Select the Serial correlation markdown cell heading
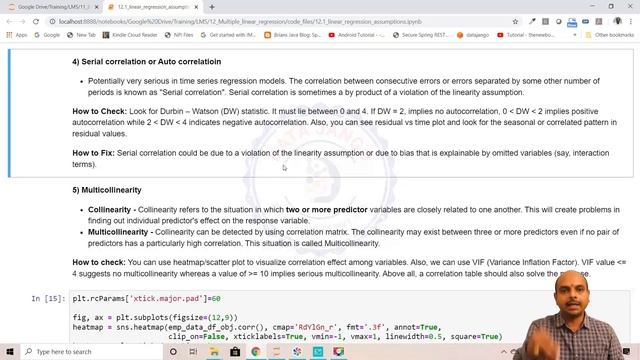The height and width of the screenshot is (360, 640). coord(147,62)
